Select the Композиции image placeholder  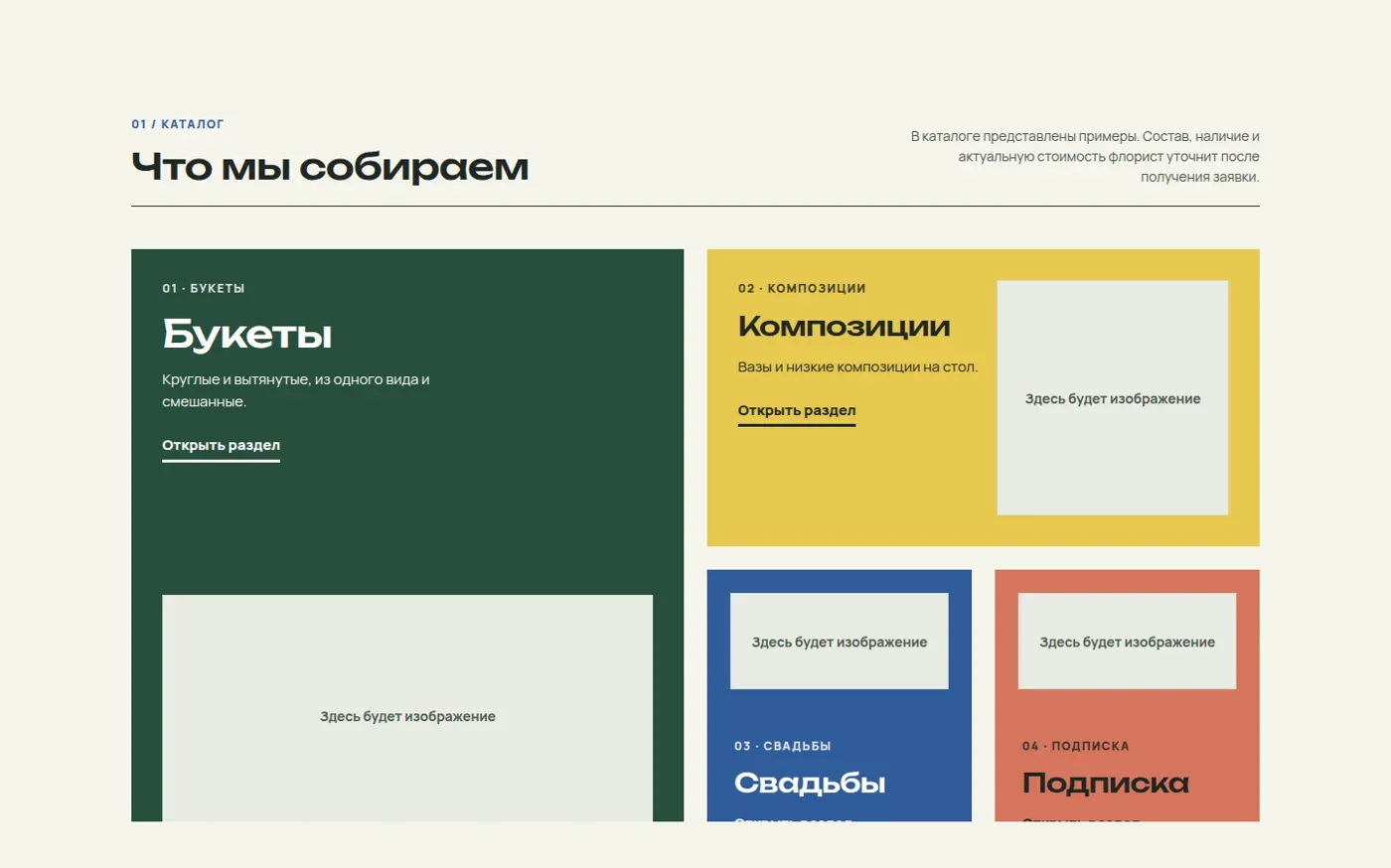pyautogui.click(x=1113, y=398)
